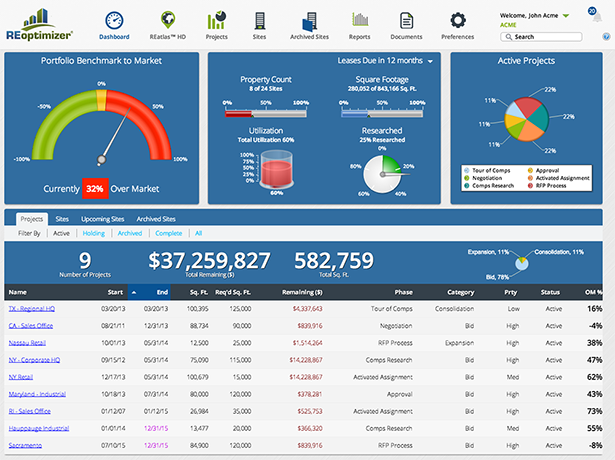The image size is (615, 460).
Task: Open the Documents page icon
Action: click(406, 21)
